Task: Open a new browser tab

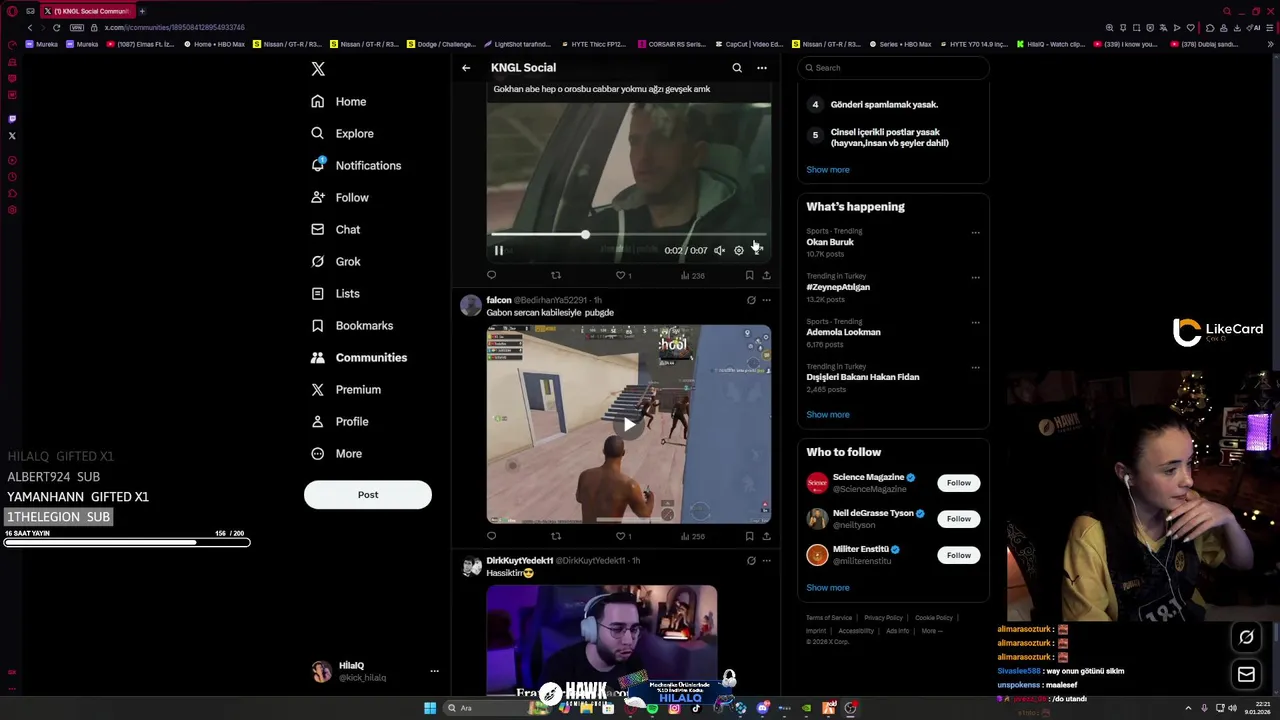Action: (x=142, y=11)
